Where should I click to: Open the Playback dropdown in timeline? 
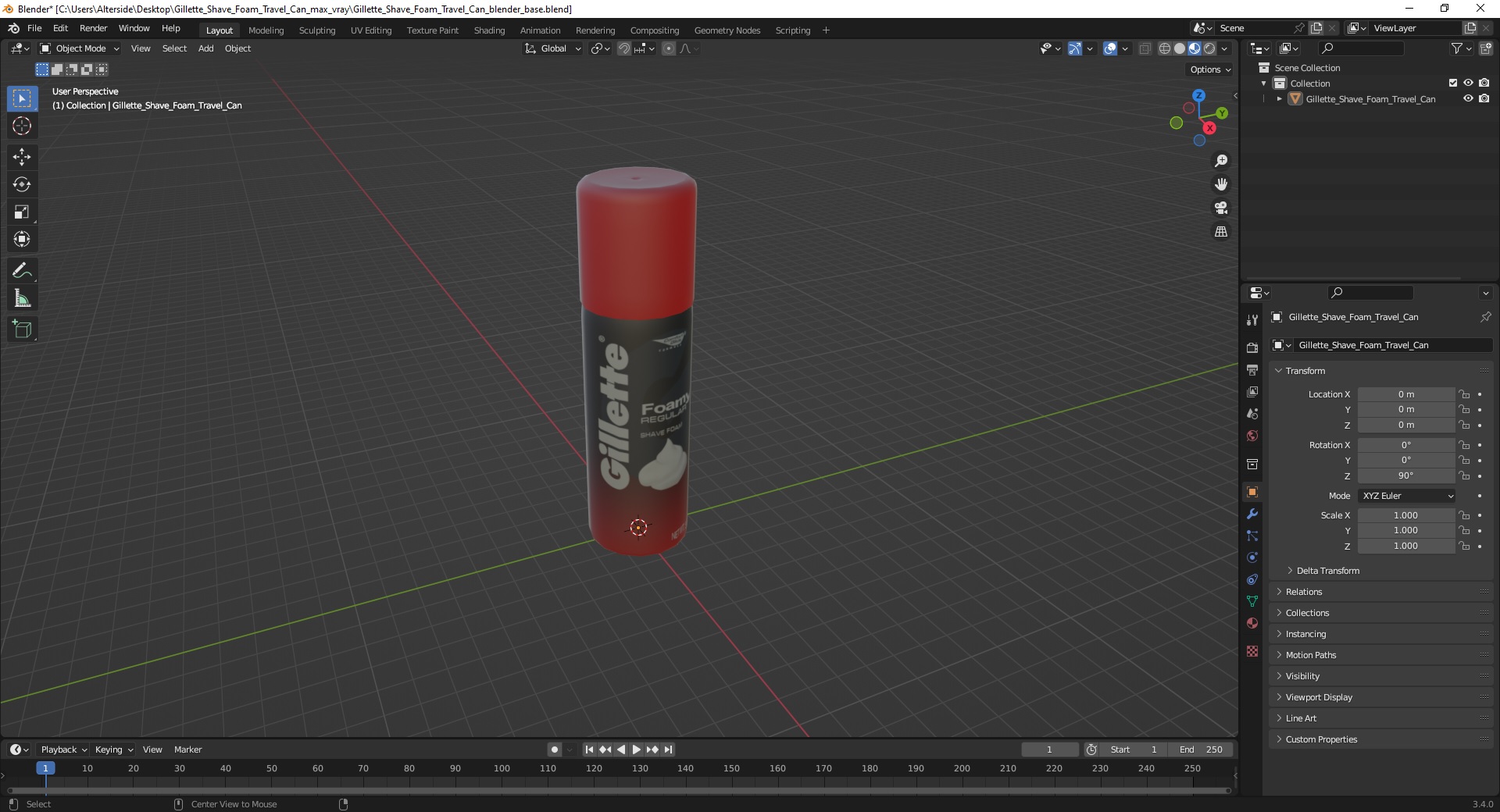(63, 750)
